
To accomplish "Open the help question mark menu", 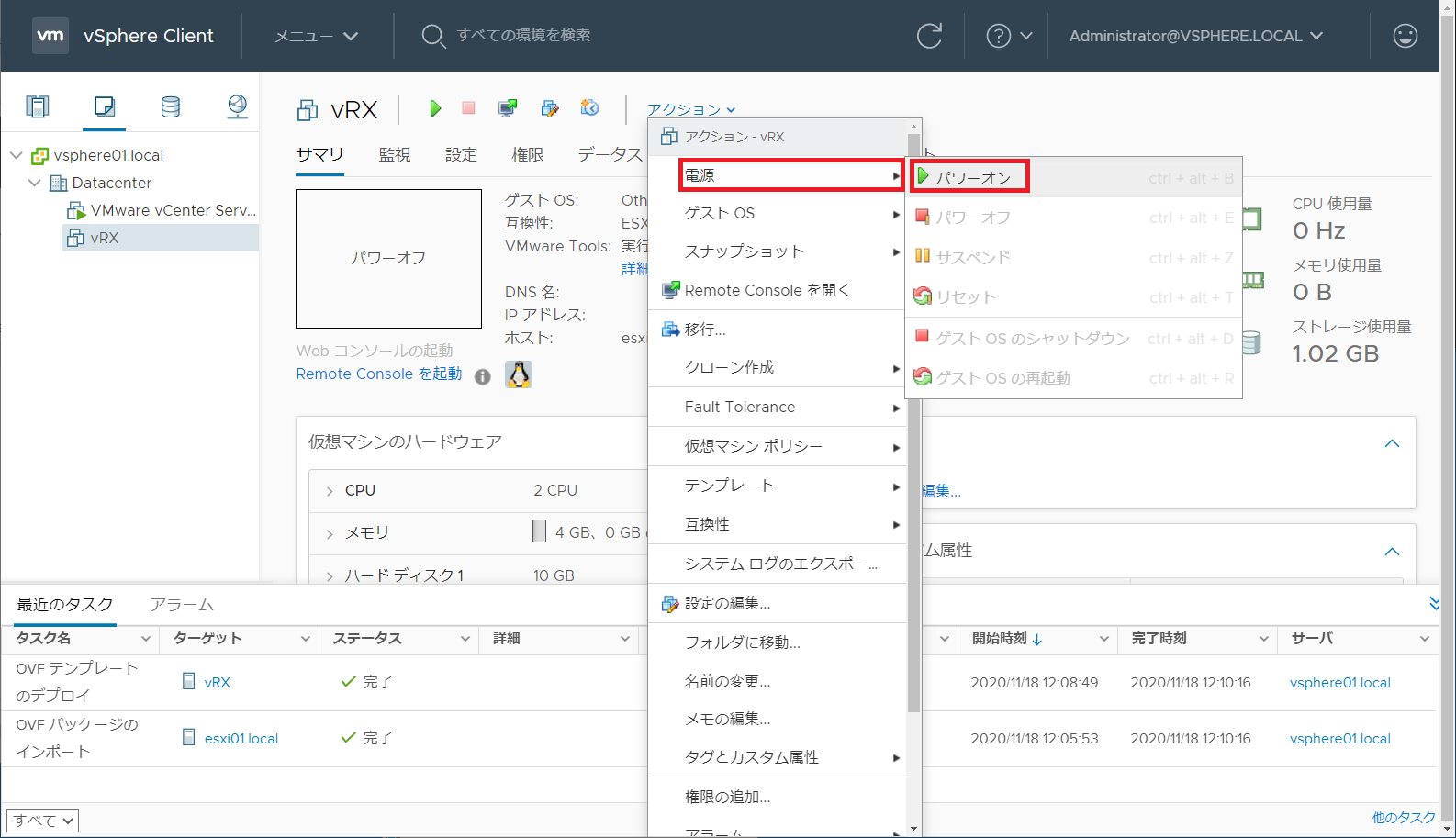I will [1009, 36].
